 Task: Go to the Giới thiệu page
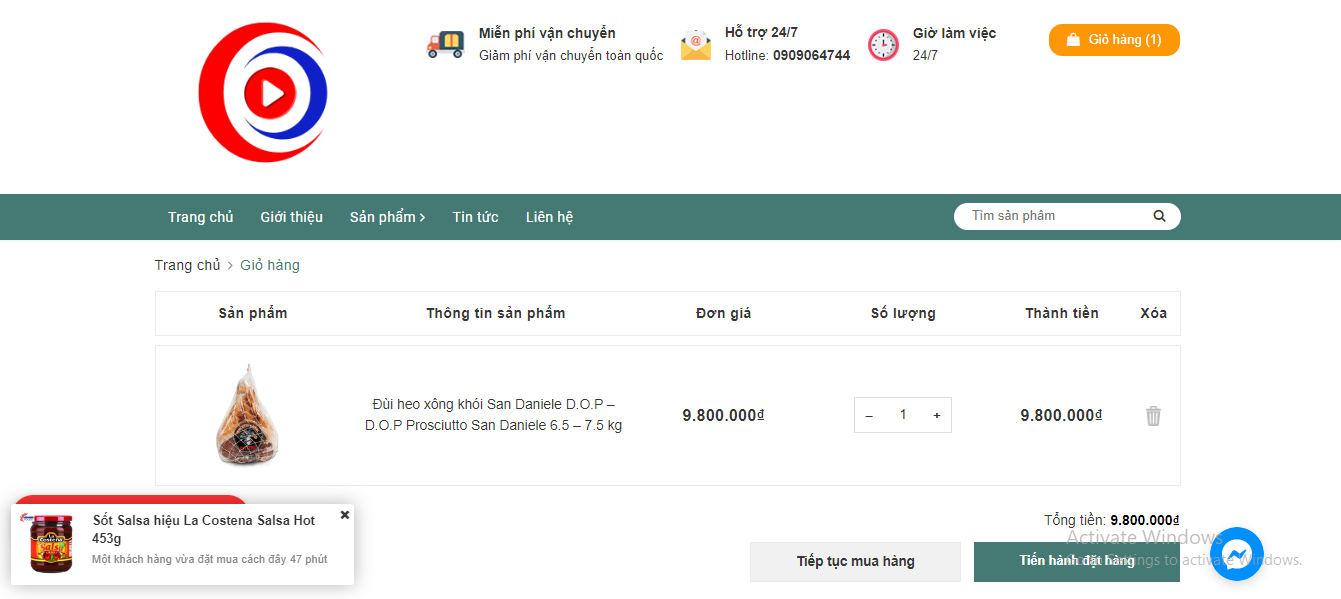point(291,217)
